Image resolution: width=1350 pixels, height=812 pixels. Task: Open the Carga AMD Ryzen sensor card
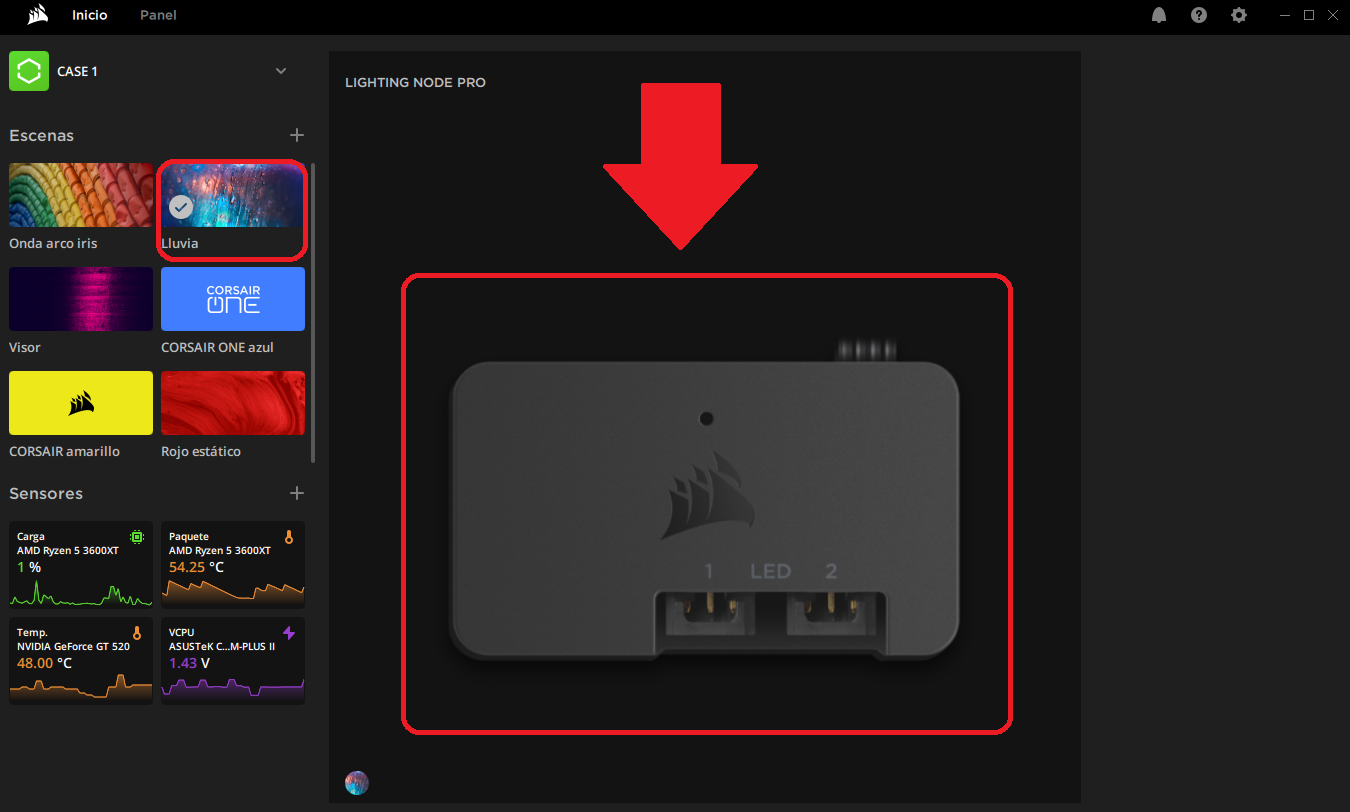[81, 564]
